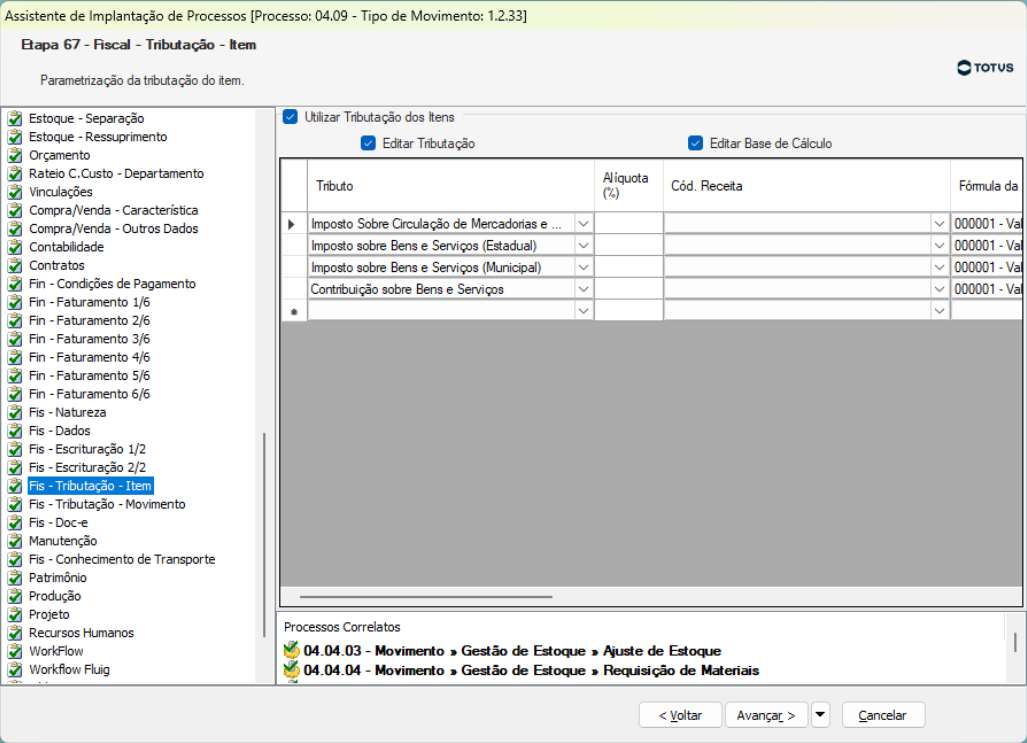Click the check icon beside Vinculações

click(x=15, y=192)
